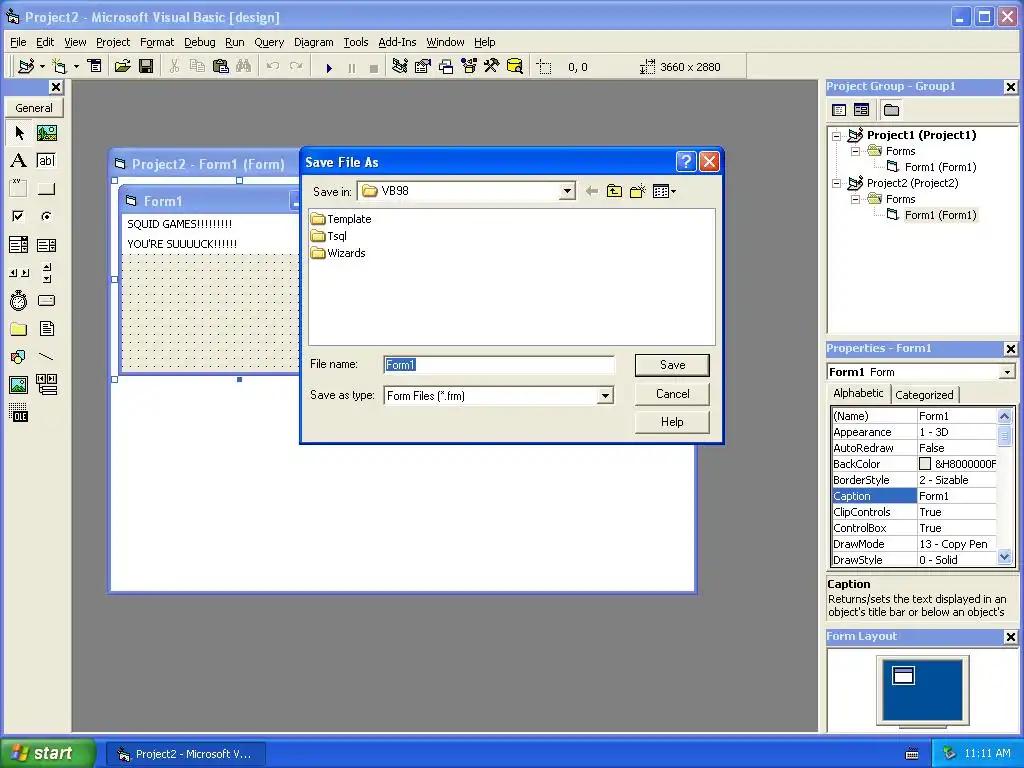
Task: Select the CommandButton tool in toolbox
Action: 46,189
